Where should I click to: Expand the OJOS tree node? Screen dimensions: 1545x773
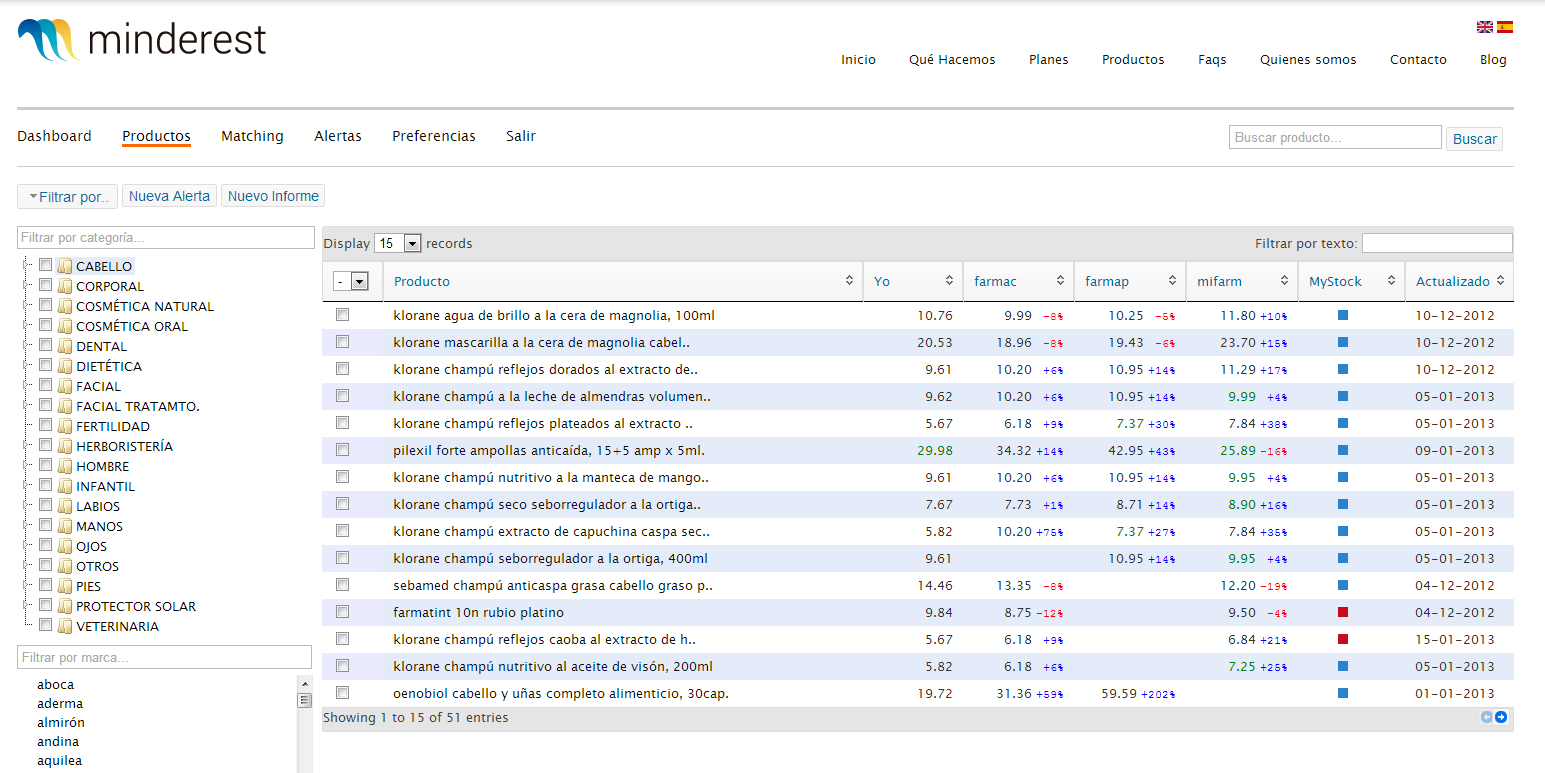coord(24,546)
